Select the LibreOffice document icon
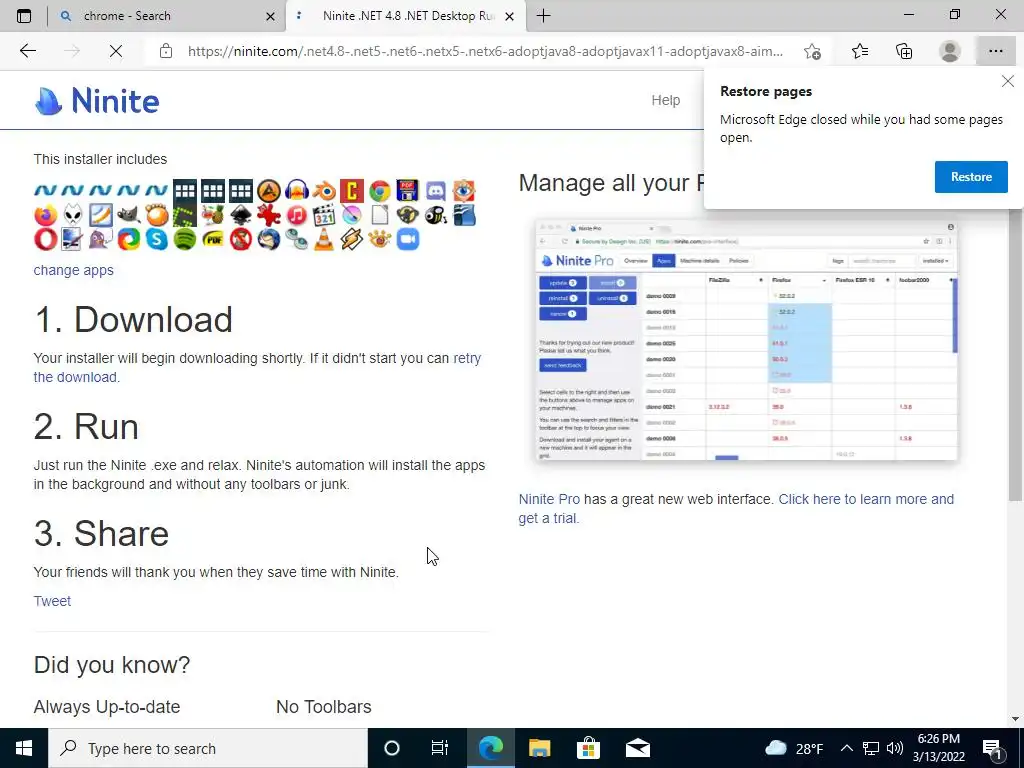Screen dimensions: 1024x768 coord(379,215)
